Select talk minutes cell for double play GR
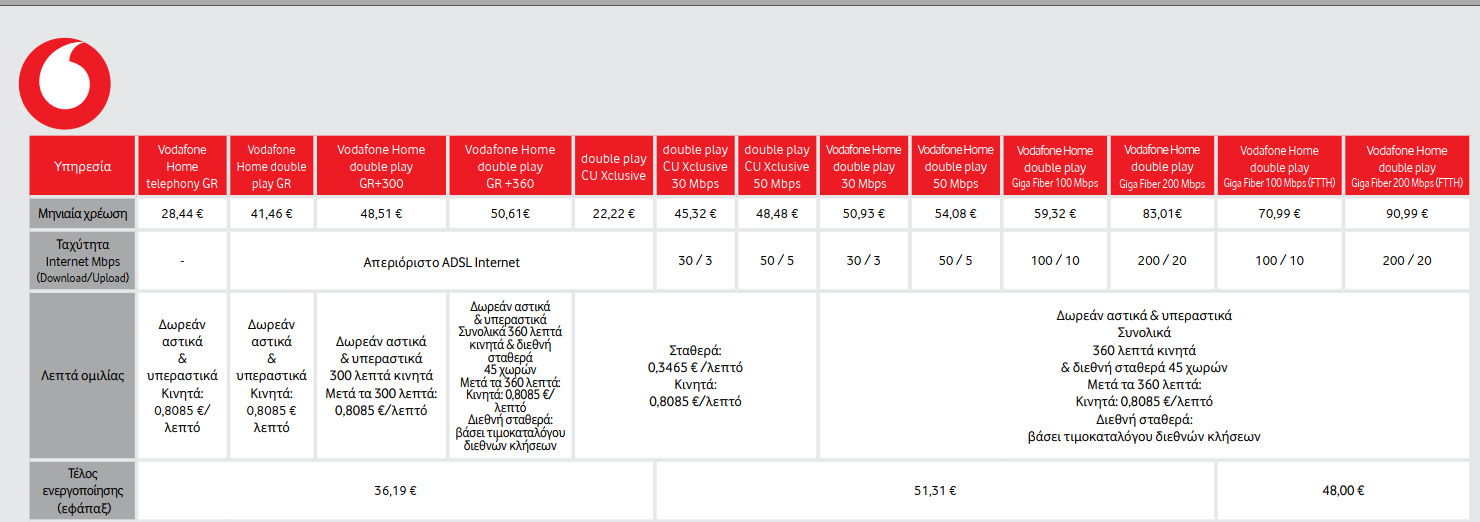Viewport: 1480px width, 522px height. [x=271, y=376]
